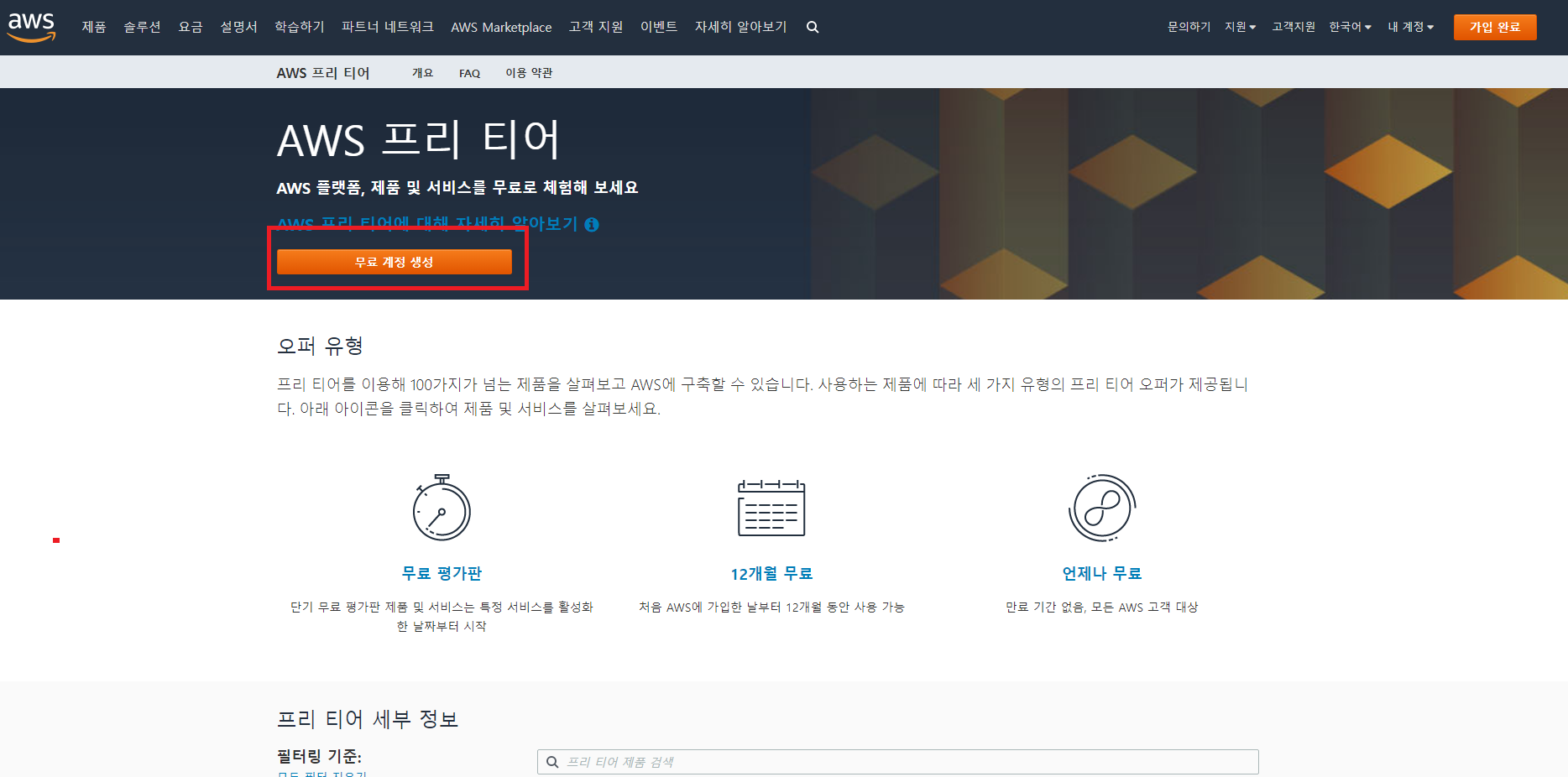Open the 12개월 무료 offer link

[771, 573]
